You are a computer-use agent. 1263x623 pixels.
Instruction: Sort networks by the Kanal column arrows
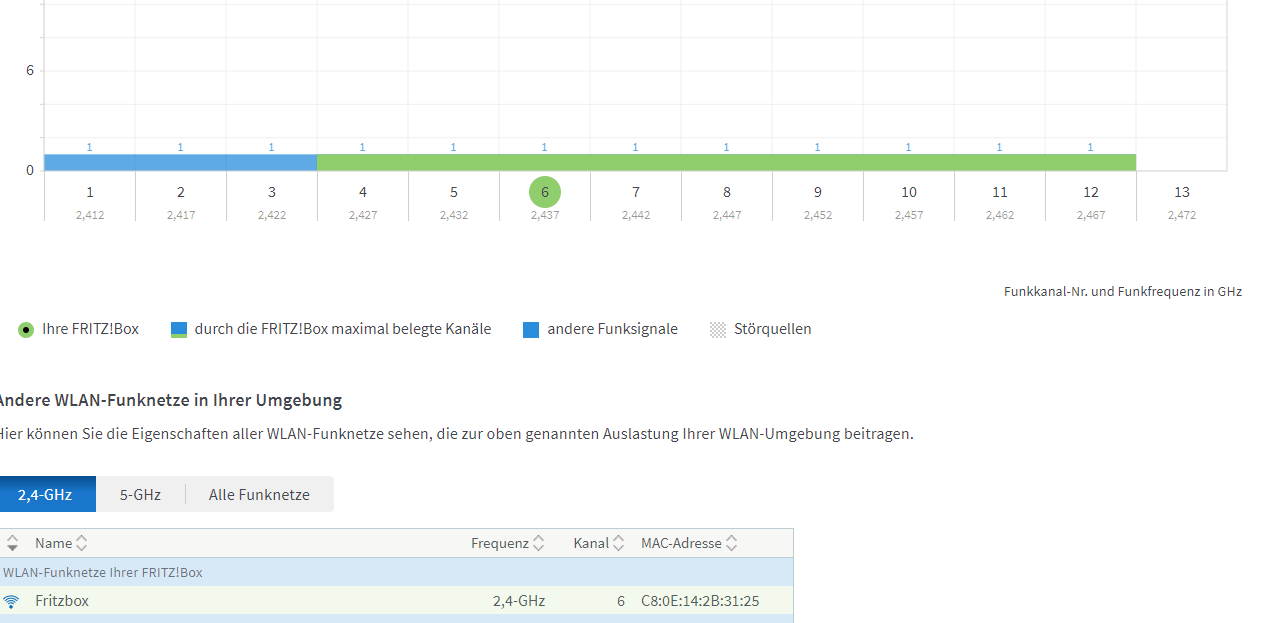(x=619, y=543)
